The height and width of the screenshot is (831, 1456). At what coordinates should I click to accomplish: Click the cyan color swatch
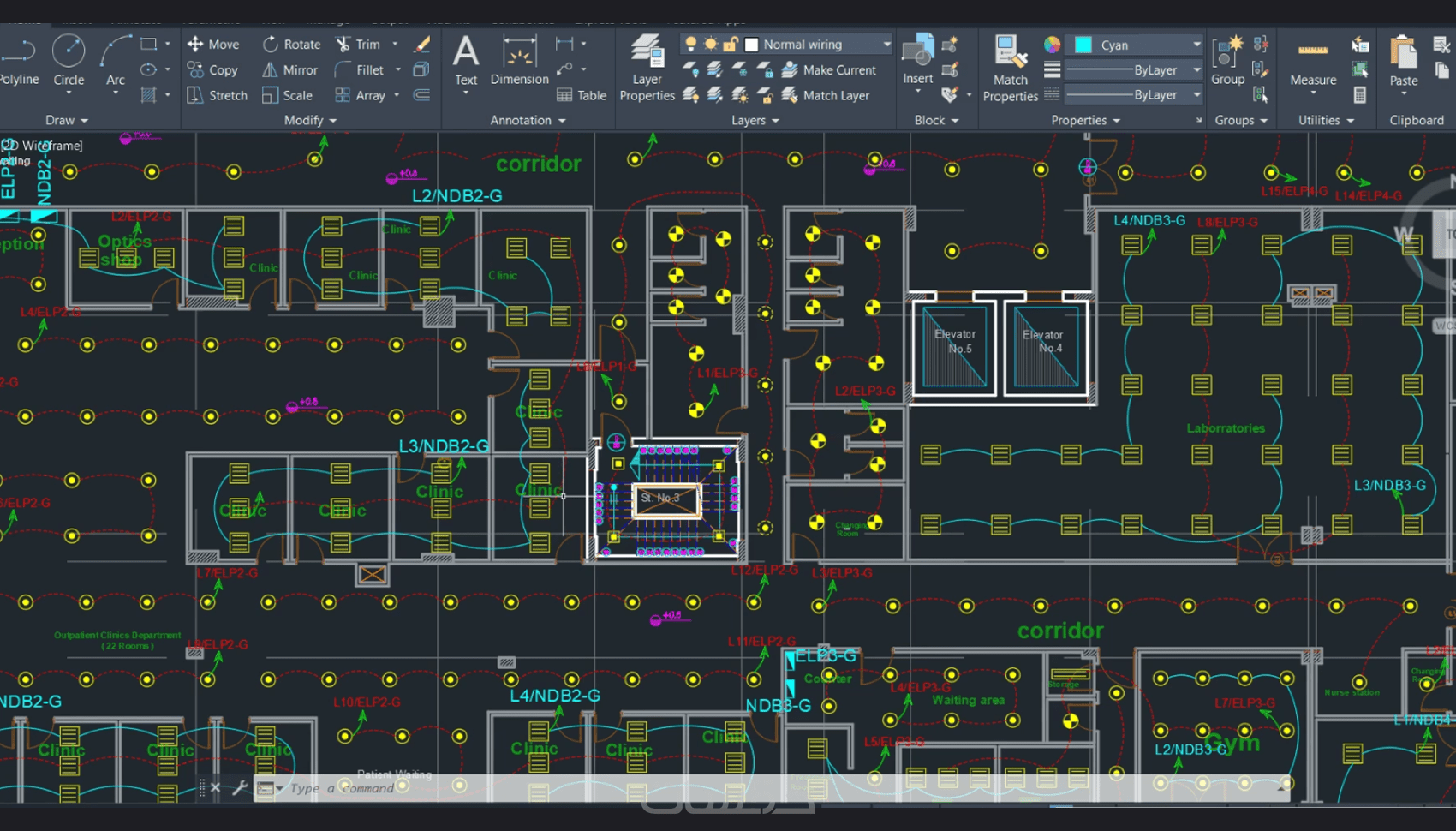[1083, 45]
